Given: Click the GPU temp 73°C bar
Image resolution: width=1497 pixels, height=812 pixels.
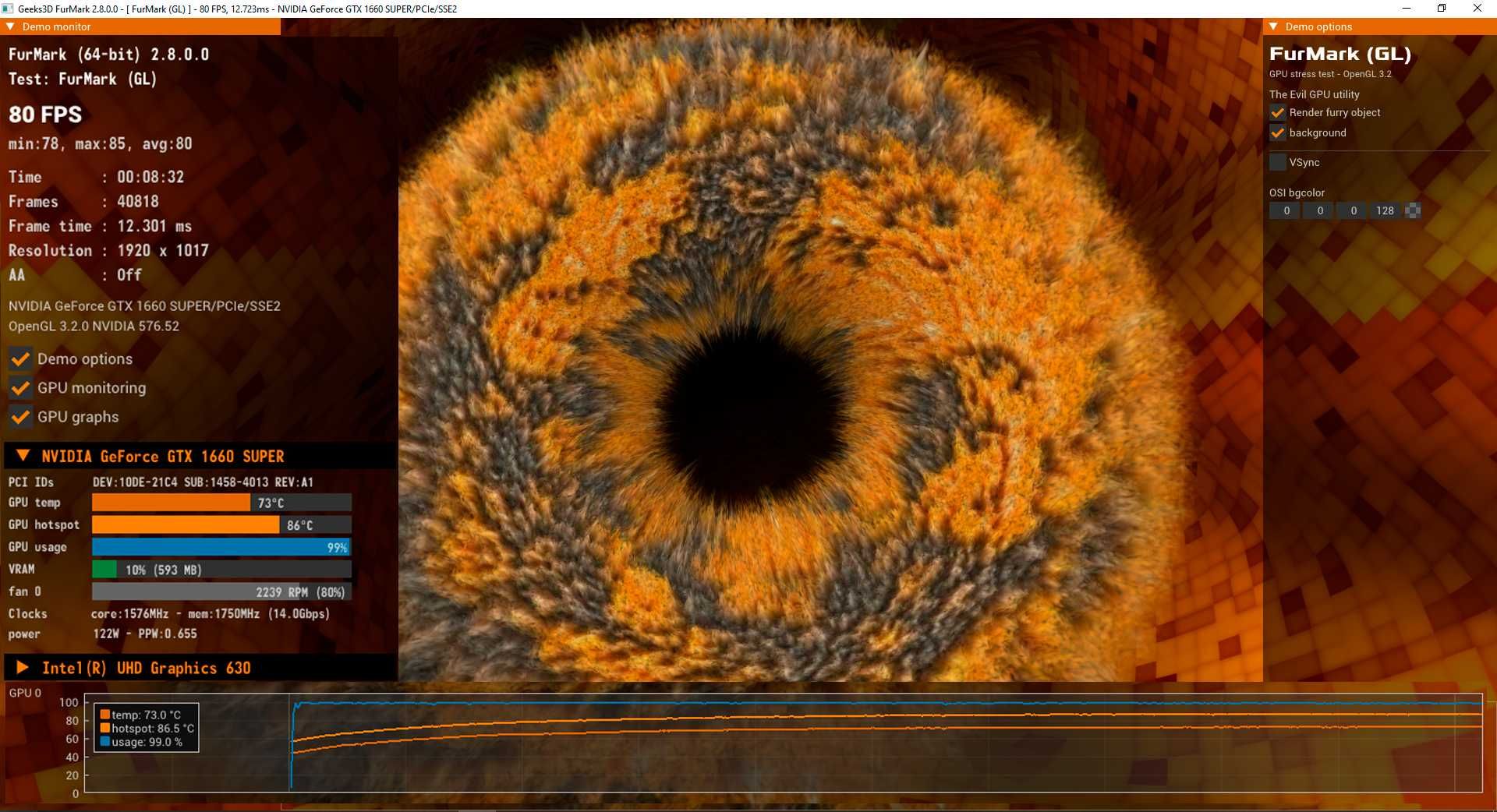Looking at the screenshot, I should coord(221,503).
